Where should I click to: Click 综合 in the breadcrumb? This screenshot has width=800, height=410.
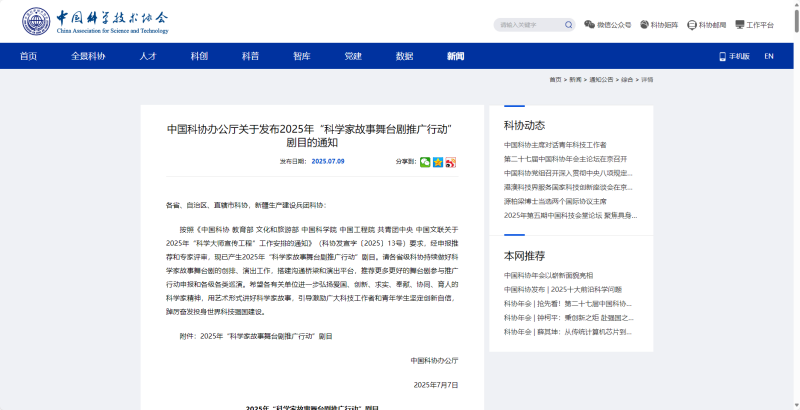627,80
